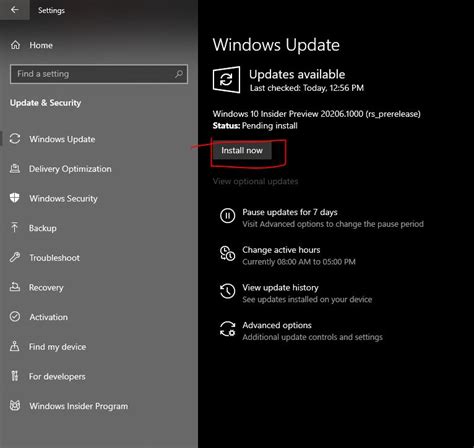Open Find my device settings
Screen dimensions: 474x448
coord(57,347)
